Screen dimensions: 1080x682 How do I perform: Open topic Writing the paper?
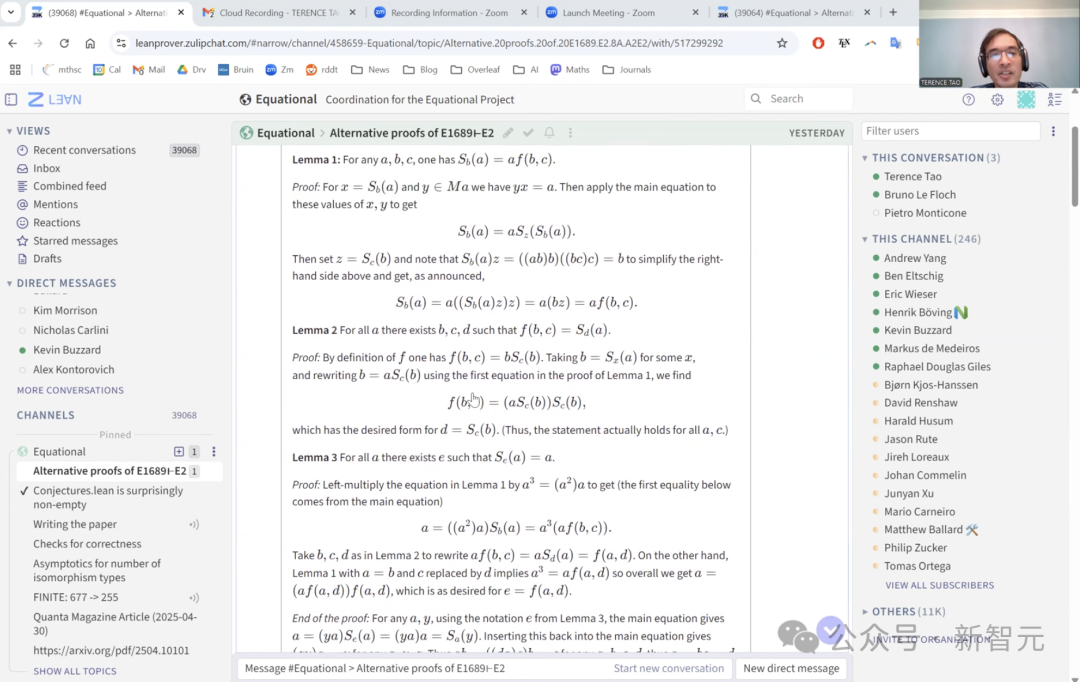[x=74, y=524]
